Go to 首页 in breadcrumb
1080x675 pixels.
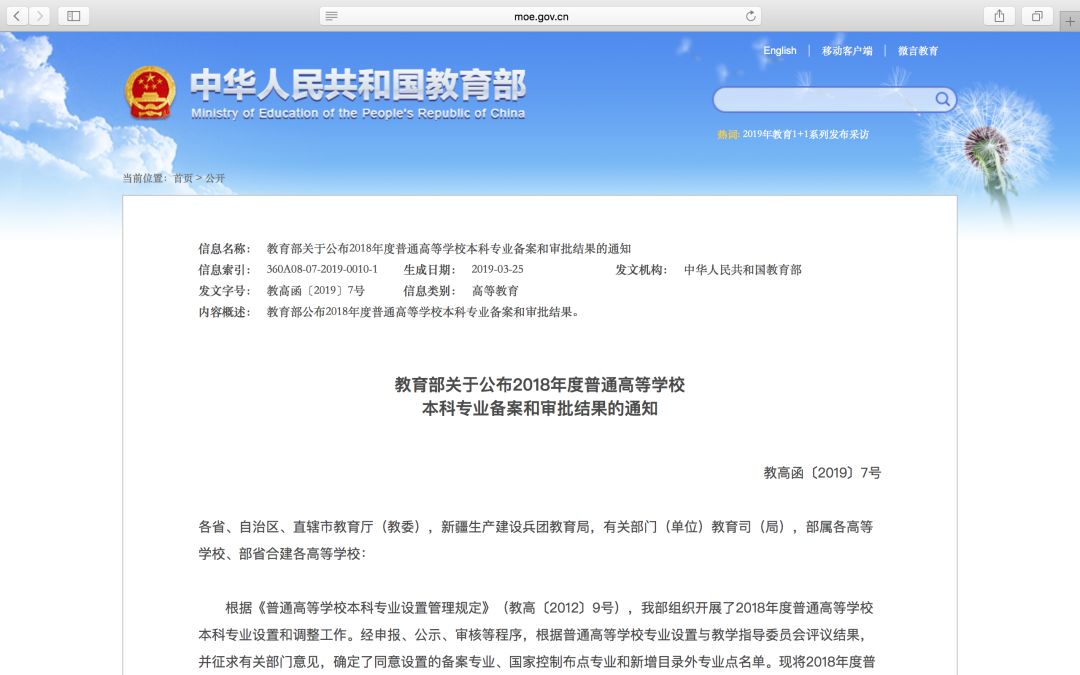coord(183,178)
